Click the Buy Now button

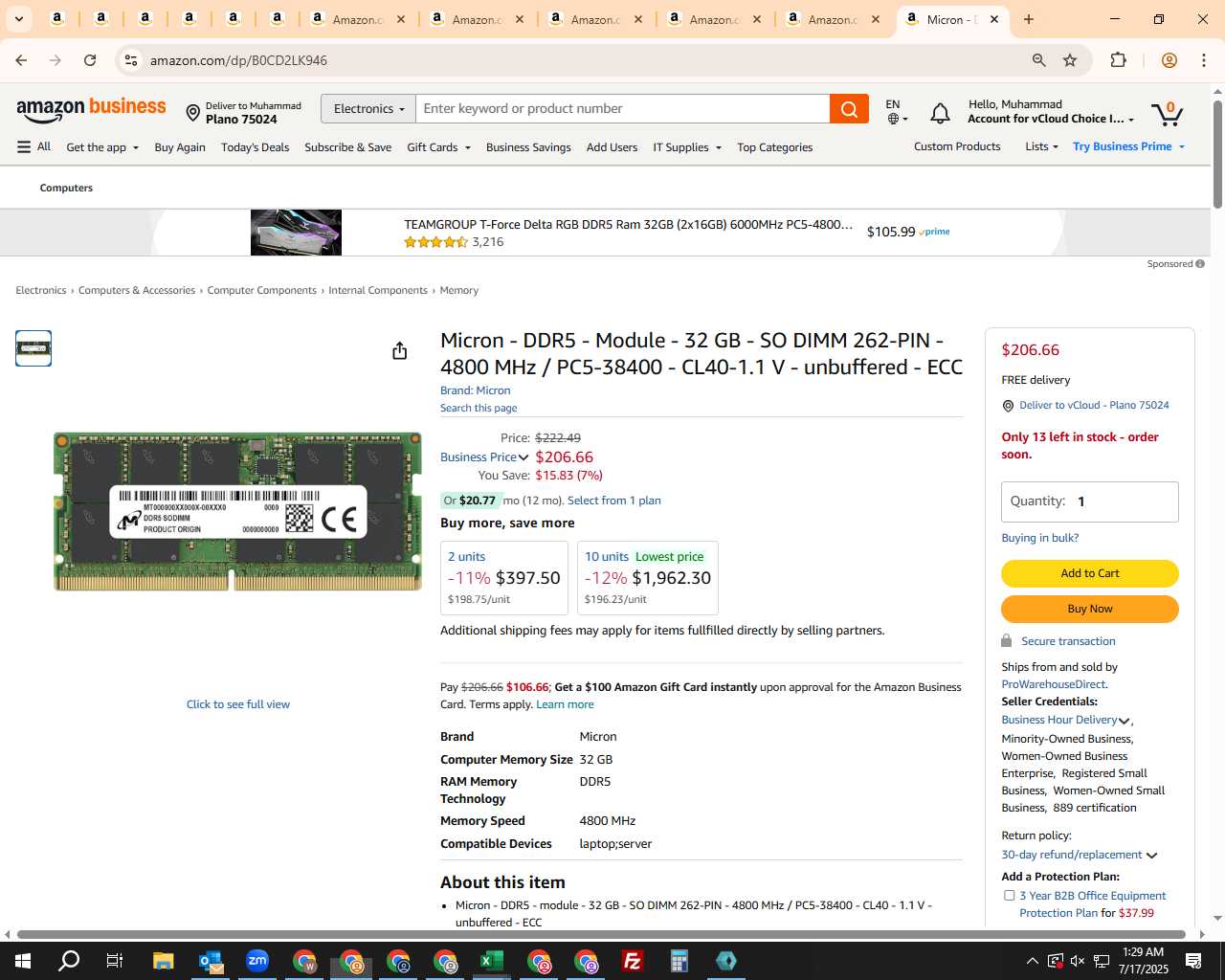pos(1089,609)
